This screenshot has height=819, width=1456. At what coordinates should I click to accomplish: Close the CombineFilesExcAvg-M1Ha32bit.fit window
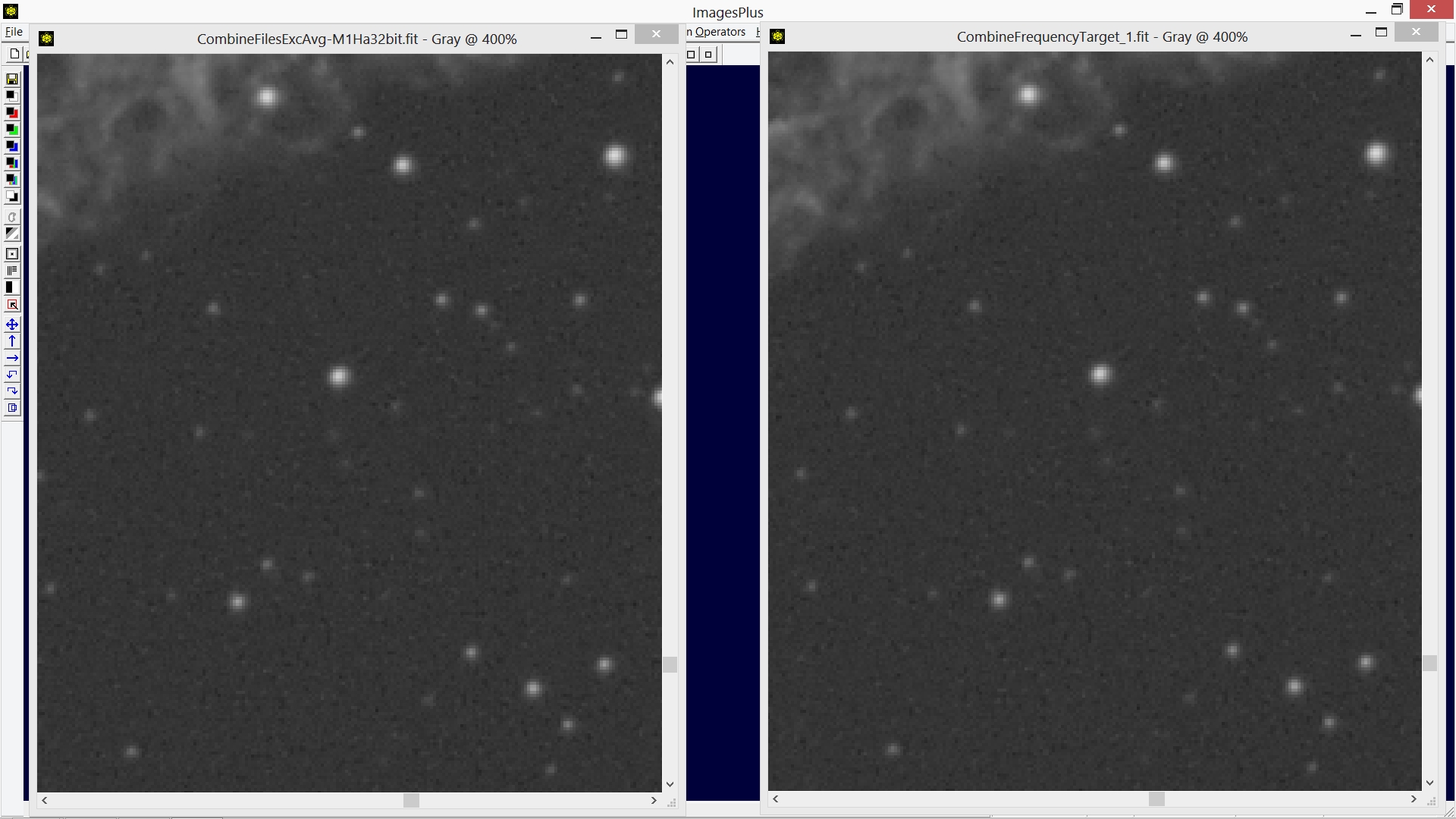[656, 34]
